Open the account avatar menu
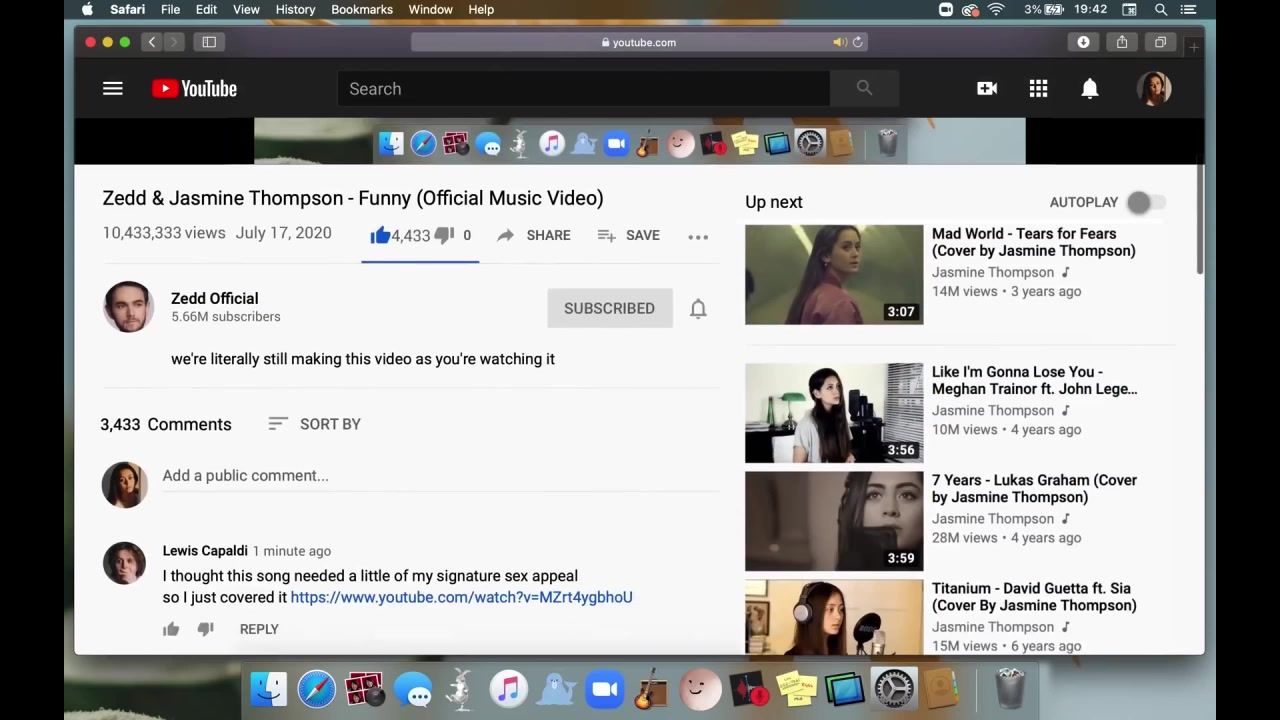This screenshot has height=720, width=1280. [x=1154, y=89]
